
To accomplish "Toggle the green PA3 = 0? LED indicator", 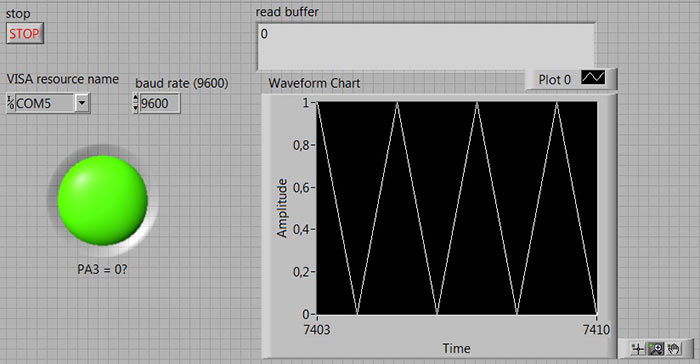I will tap(103, 200).
